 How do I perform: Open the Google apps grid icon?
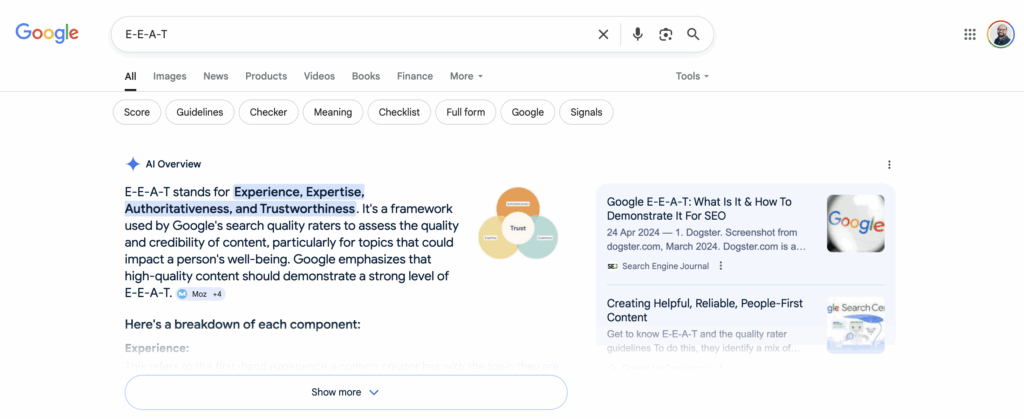click(x=970, y=35)
